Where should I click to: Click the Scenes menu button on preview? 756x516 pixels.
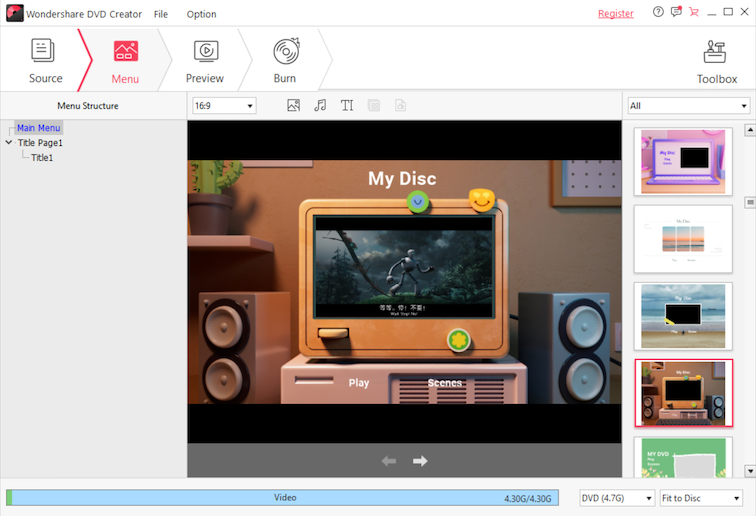[x=445, y=383]
